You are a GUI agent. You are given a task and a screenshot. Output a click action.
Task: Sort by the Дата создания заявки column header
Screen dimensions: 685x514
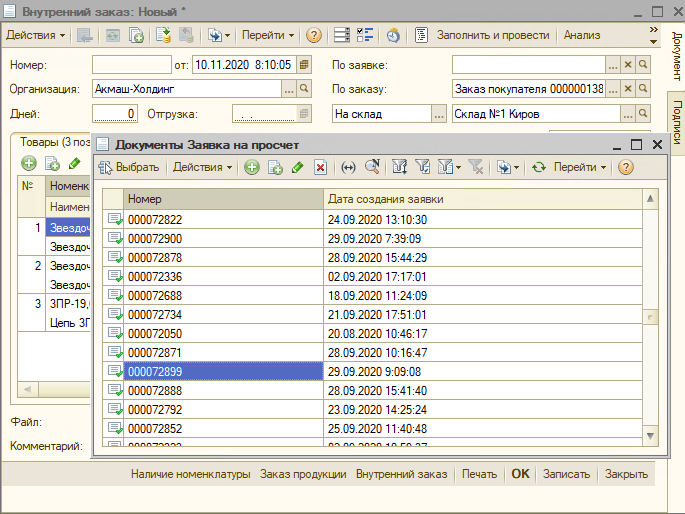(x=483, y=199)
